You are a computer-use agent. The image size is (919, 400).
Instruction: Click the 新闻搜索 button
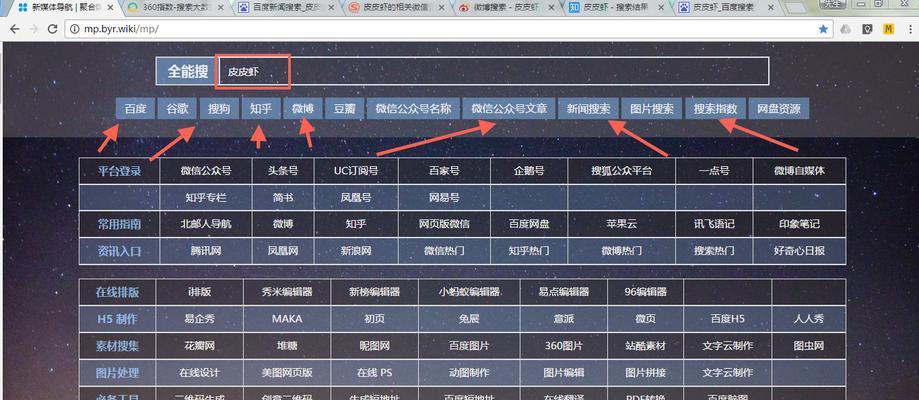click(x=588, y=109)
